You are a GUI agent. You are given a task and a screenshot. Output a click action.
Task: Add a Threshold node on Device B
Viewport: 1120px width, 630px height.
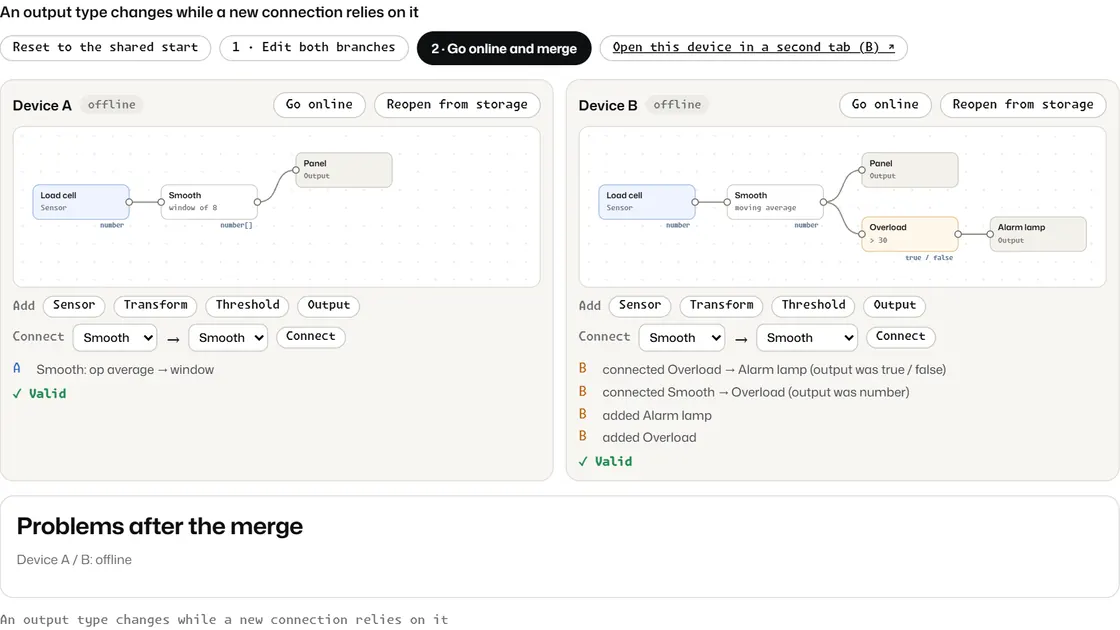[x=814, y=305]
